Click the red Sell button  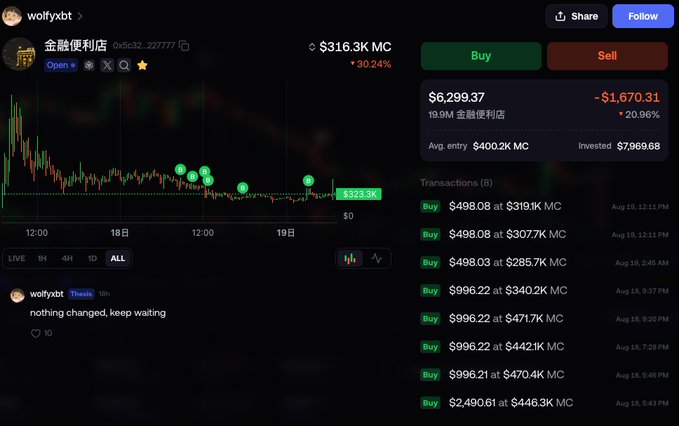tap(607, 56)
